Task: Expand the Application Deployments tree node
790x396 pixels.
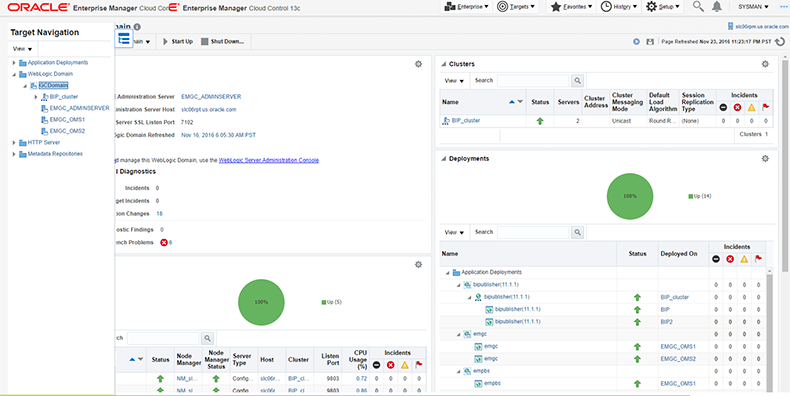Action: [14, 62]
